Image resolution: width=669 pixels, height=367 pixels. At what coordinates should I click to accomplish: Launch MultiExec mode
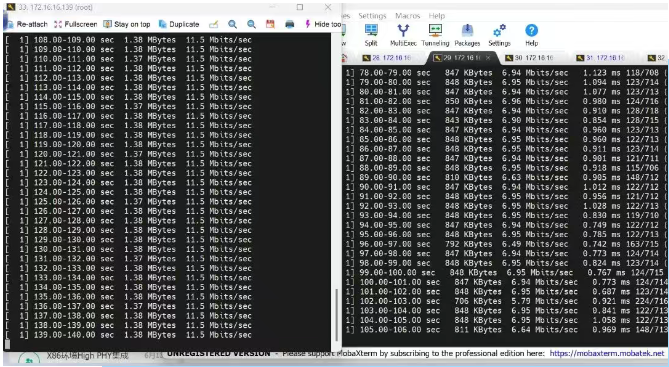click(x=403, y=35)
